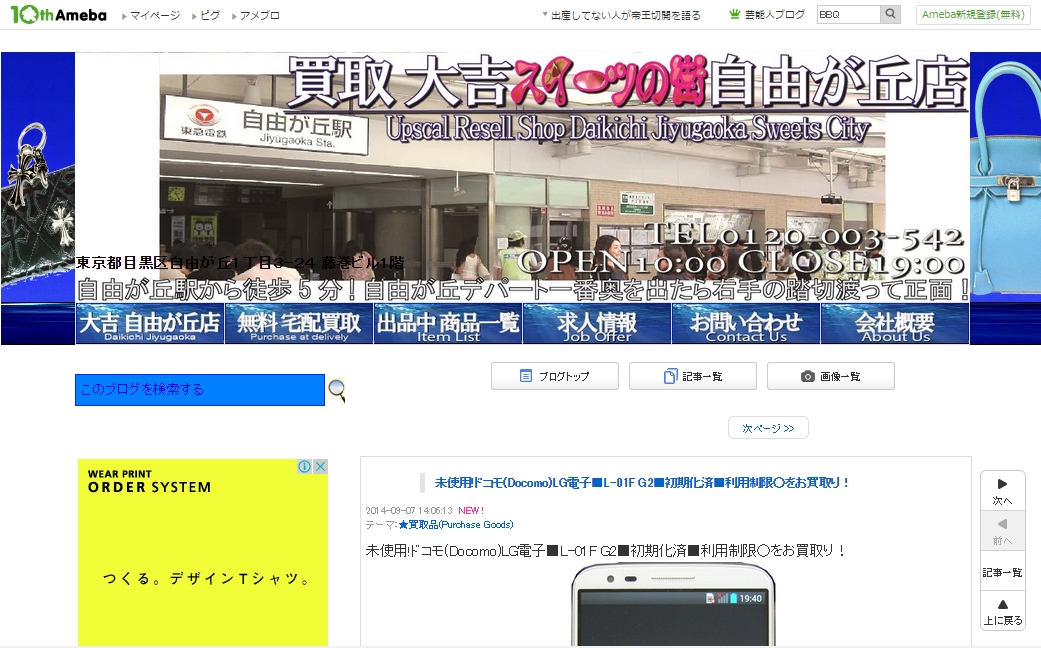
Task: Click into the blue blog search field
Action: click(200, 390)
